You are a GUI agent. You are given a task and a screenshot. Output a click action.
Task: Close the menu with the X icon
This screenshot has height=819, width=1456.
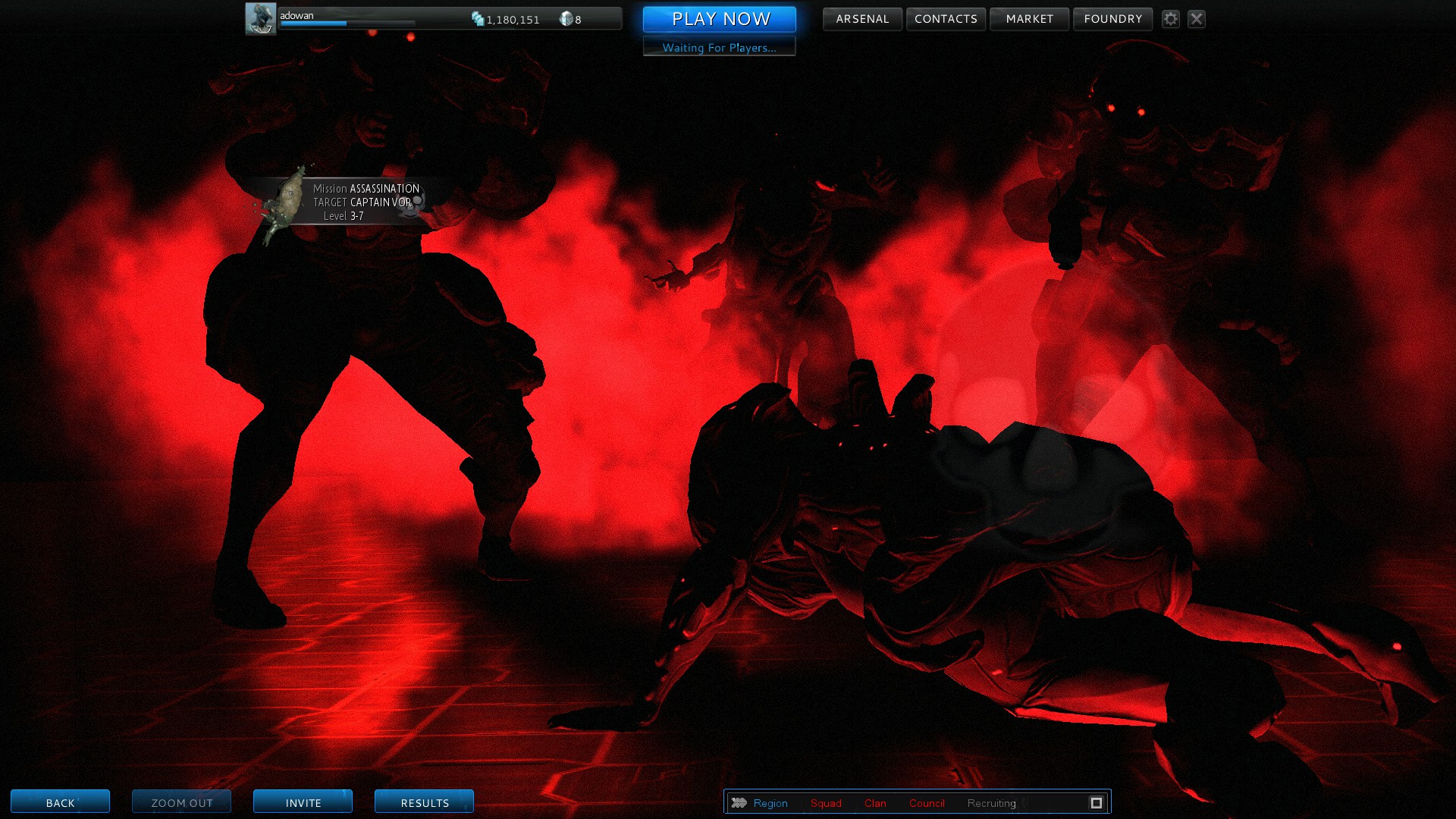coord(1196,19)
